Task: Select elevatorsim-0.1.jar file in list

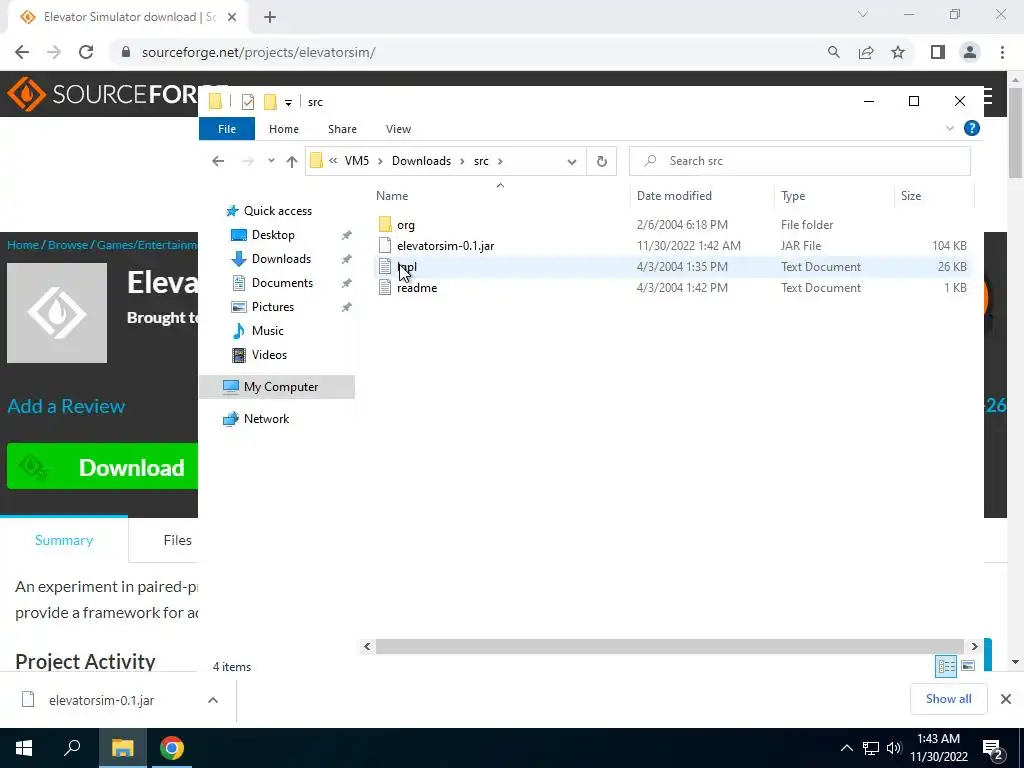Action: coord(445,246)
